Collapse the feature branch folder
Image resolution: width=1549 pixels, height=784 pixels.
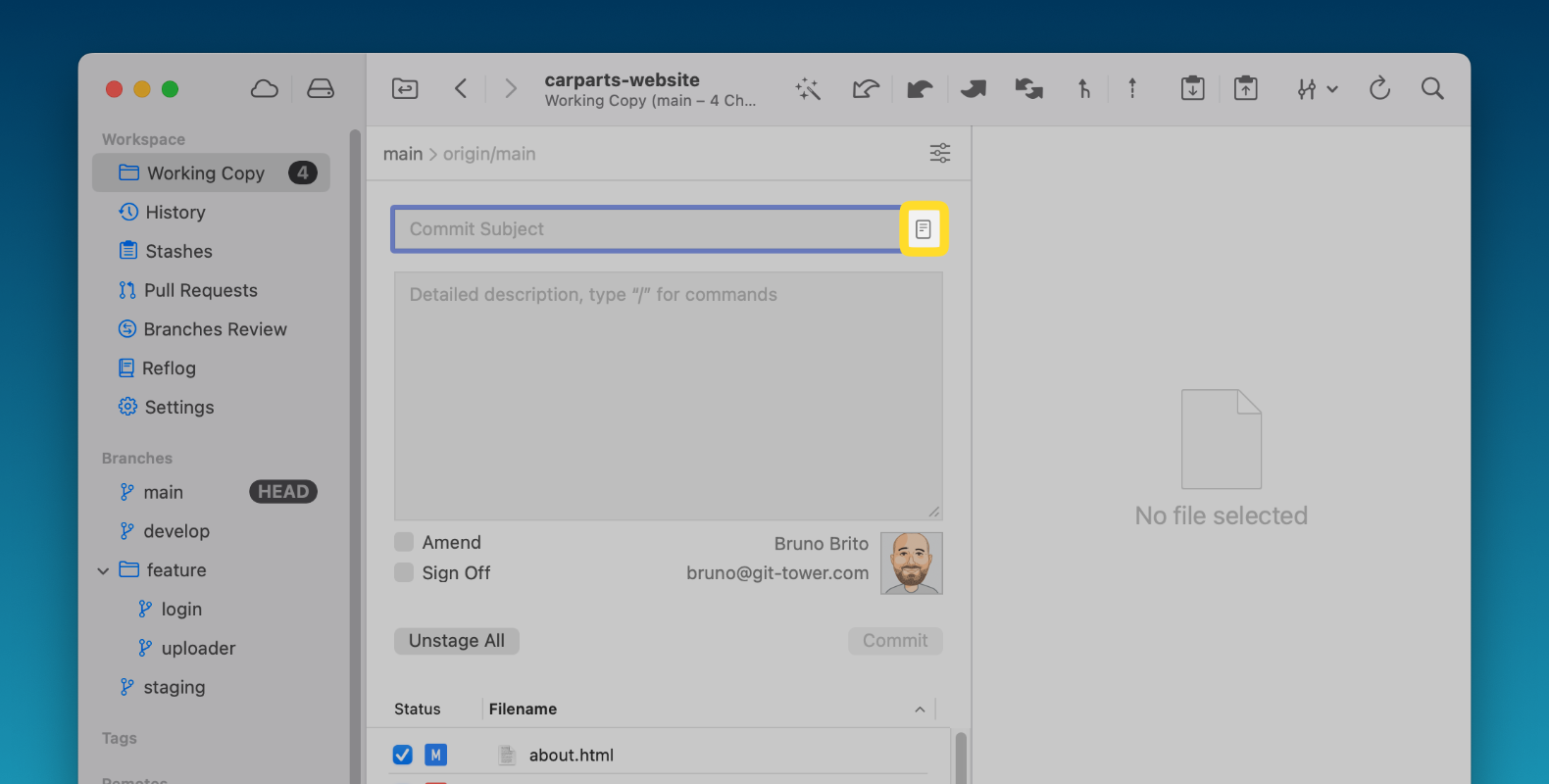pyautogui.click(x=103, y=570)
